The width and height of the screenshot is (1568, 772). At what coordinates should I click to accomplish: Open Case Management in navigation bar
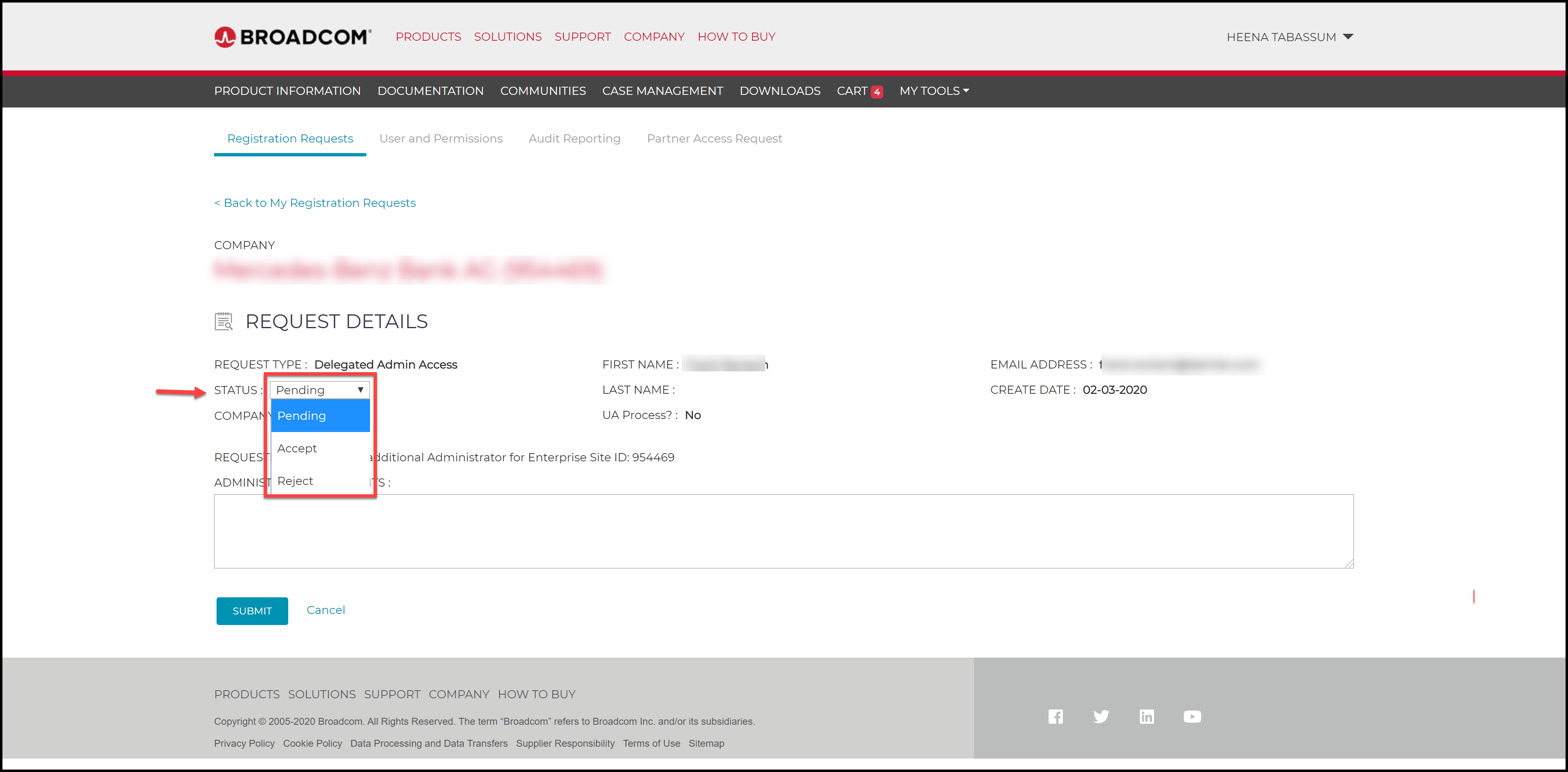pyautogui.click(x=662, y=91)
